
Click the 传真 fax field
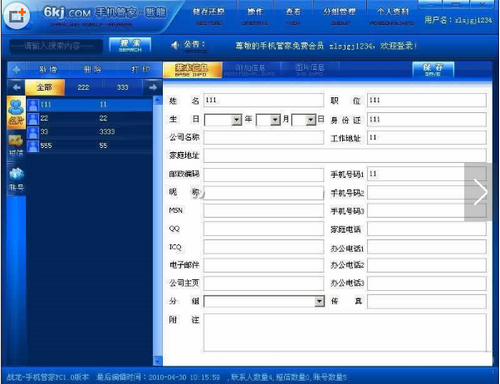[427, 301]
